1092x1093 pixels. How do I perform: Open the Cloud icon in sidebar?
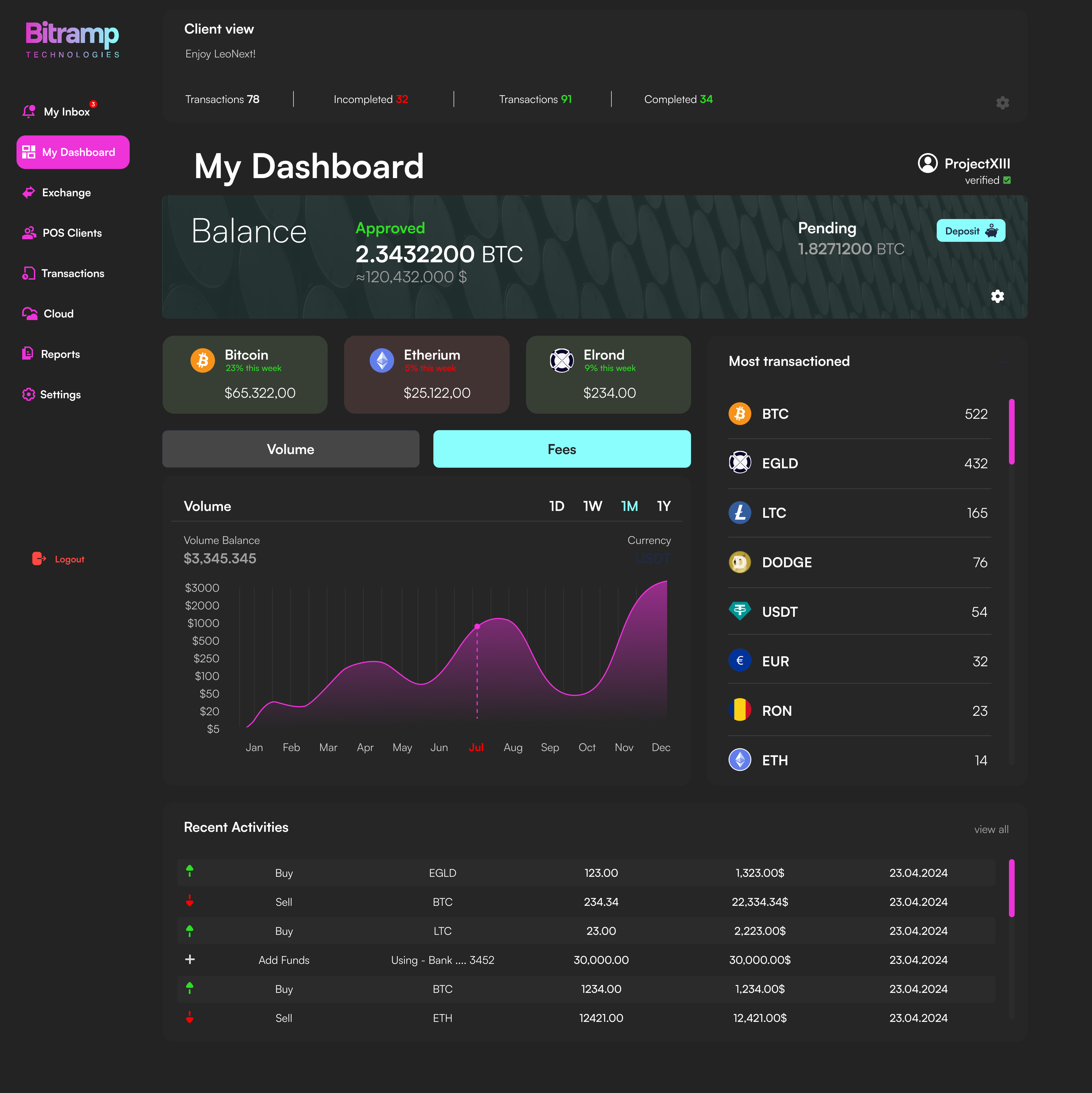pyautogui.click(x=29, y=314)
